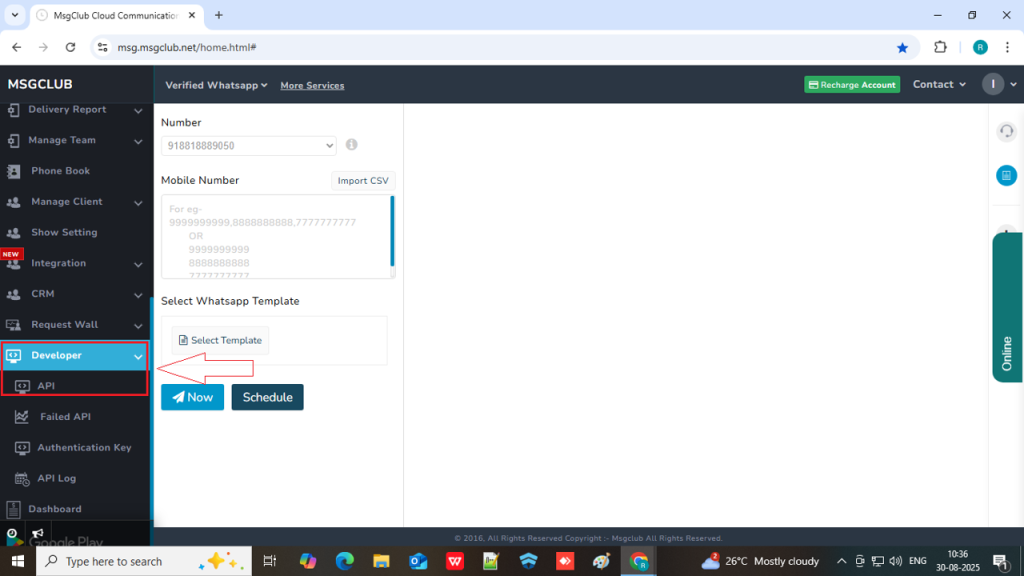The height and width of the screenshot is (576, 1024).
Task: Click the blue round icon on right edge
Action: click(1006, 175)
